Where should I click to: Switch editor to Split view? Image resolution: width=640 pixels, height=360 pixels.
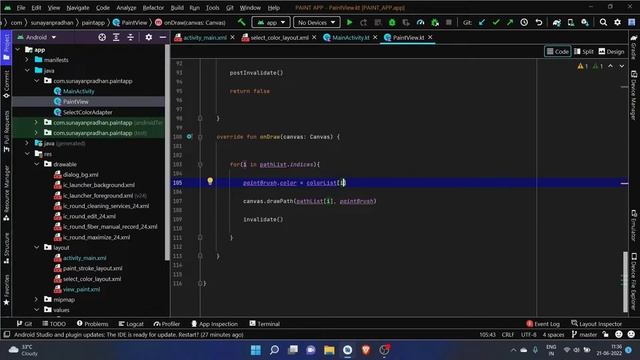click(x=584, y=51)
